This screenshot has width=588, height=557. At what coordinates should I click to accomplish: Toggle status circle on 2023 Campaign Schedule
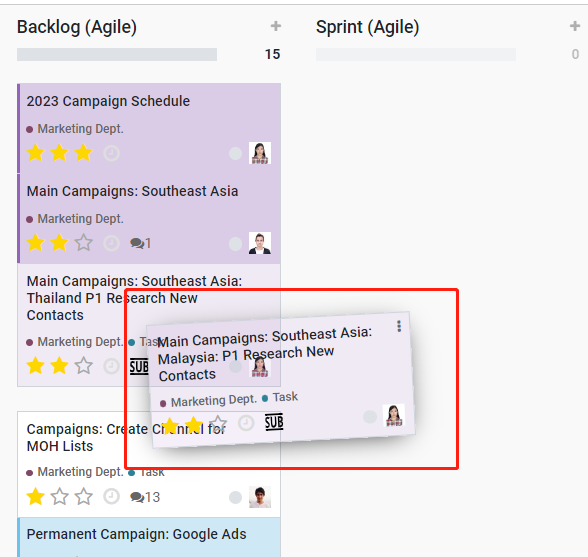pyautogui.click(x=236, y=153)
